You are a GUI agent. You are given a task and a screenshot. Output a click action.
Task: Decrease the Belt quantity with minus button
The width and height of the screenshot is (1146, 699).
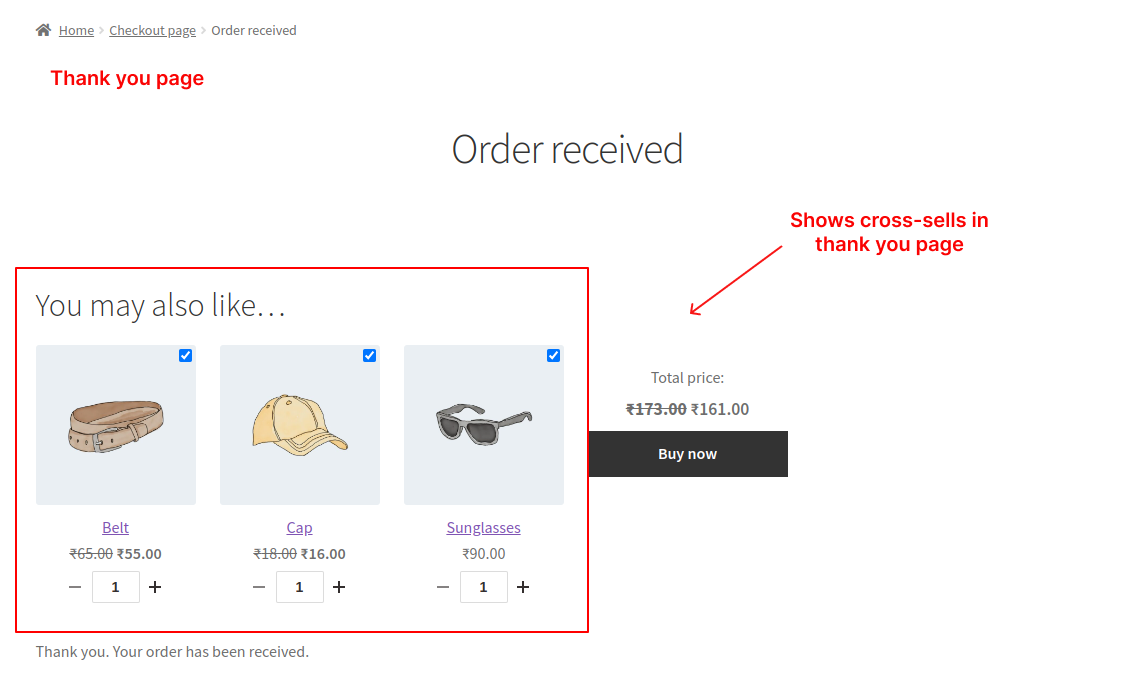tap(75, 587)
